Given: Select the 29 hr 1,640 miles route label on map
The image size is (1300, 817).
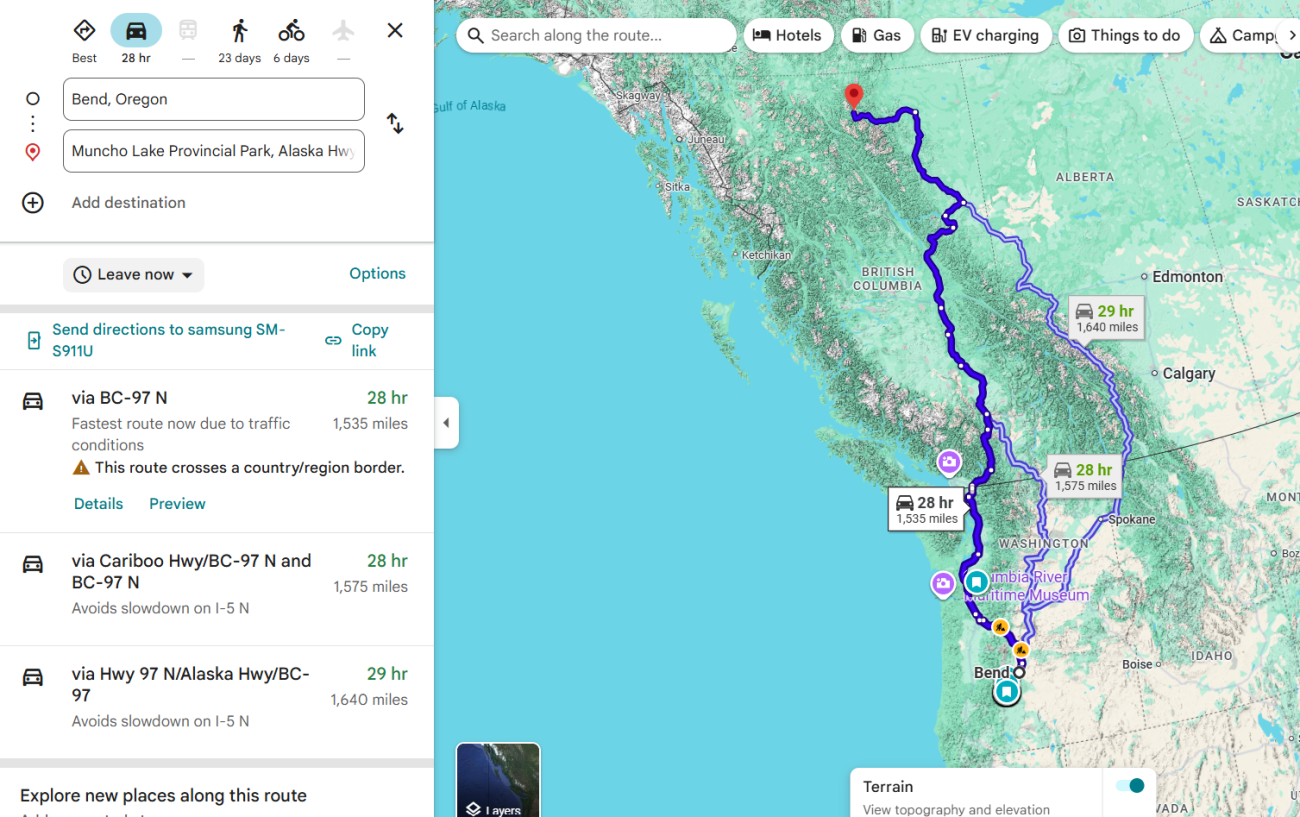Looking at the screenshot, I should click(1106, 318).
